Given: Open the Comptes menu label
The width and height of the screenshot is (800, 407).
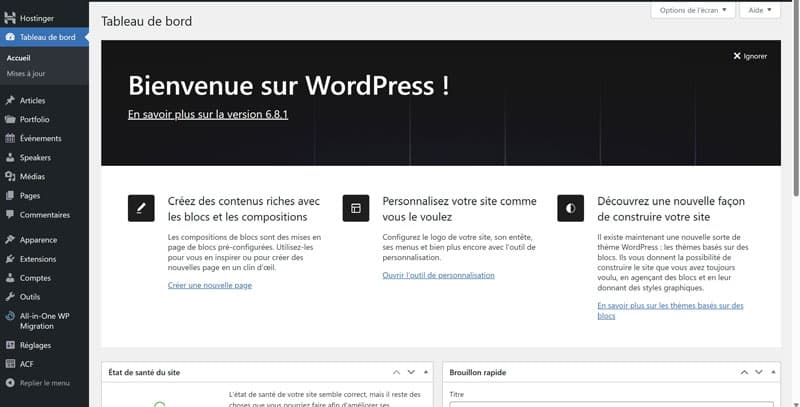Looking at the screenshot, I should (35, 278).
